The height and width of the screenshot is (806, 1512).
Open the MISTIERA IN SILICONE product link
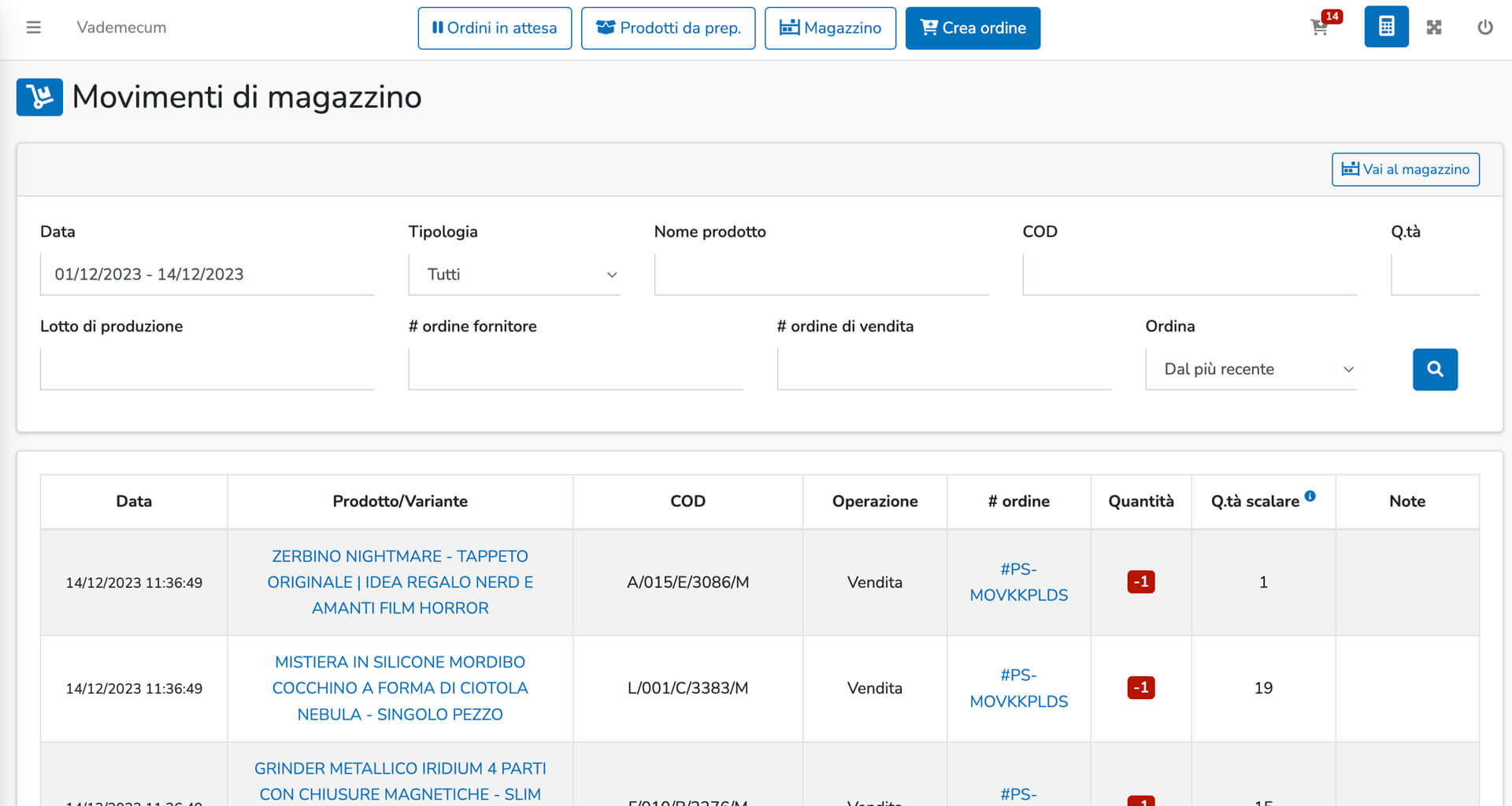(400, 688)
